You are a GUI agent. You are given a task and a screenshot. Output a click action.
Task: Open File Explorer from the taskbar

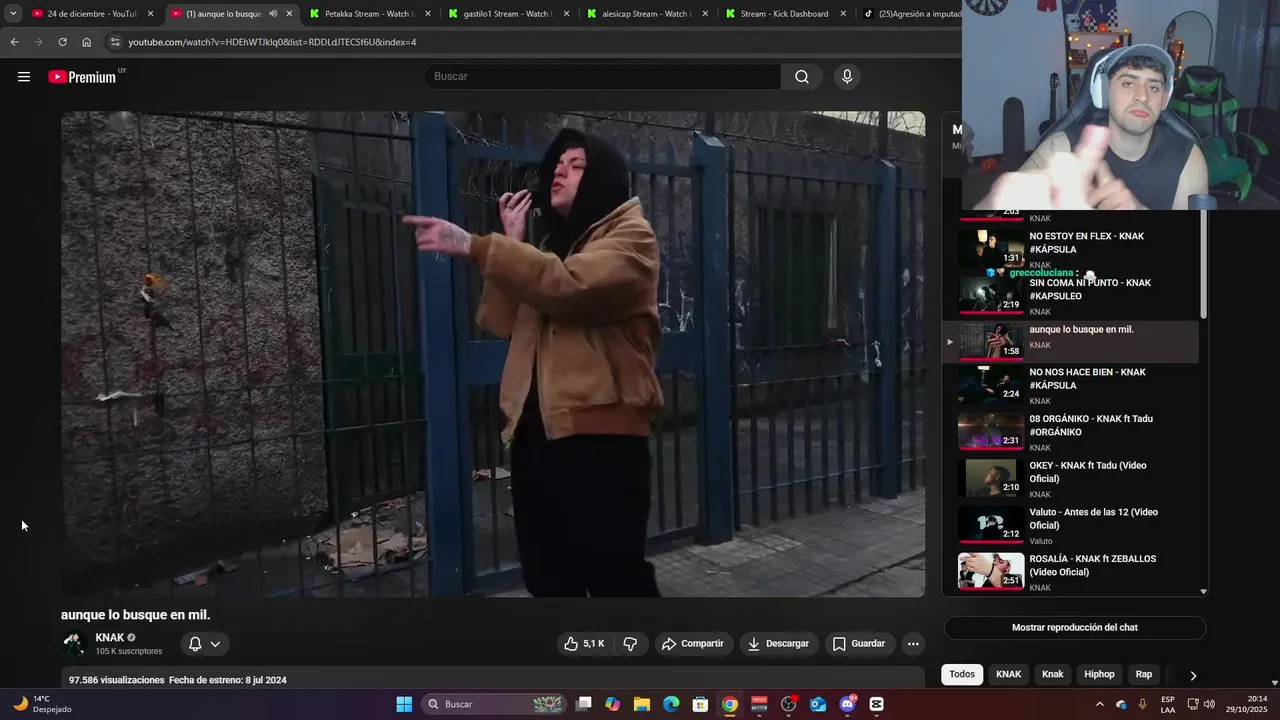point(642,704)
